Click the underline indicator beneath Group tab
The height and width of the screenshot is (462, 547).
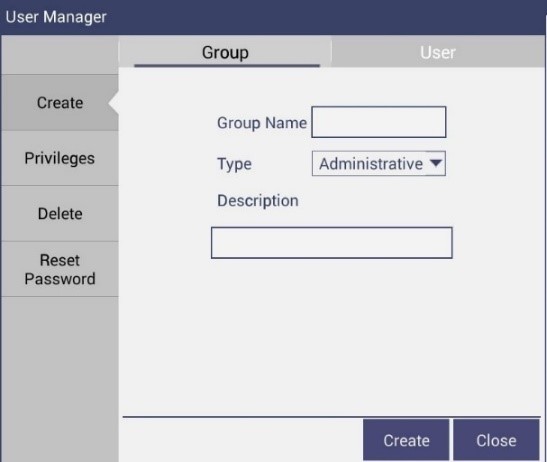[x=227, y=65]
